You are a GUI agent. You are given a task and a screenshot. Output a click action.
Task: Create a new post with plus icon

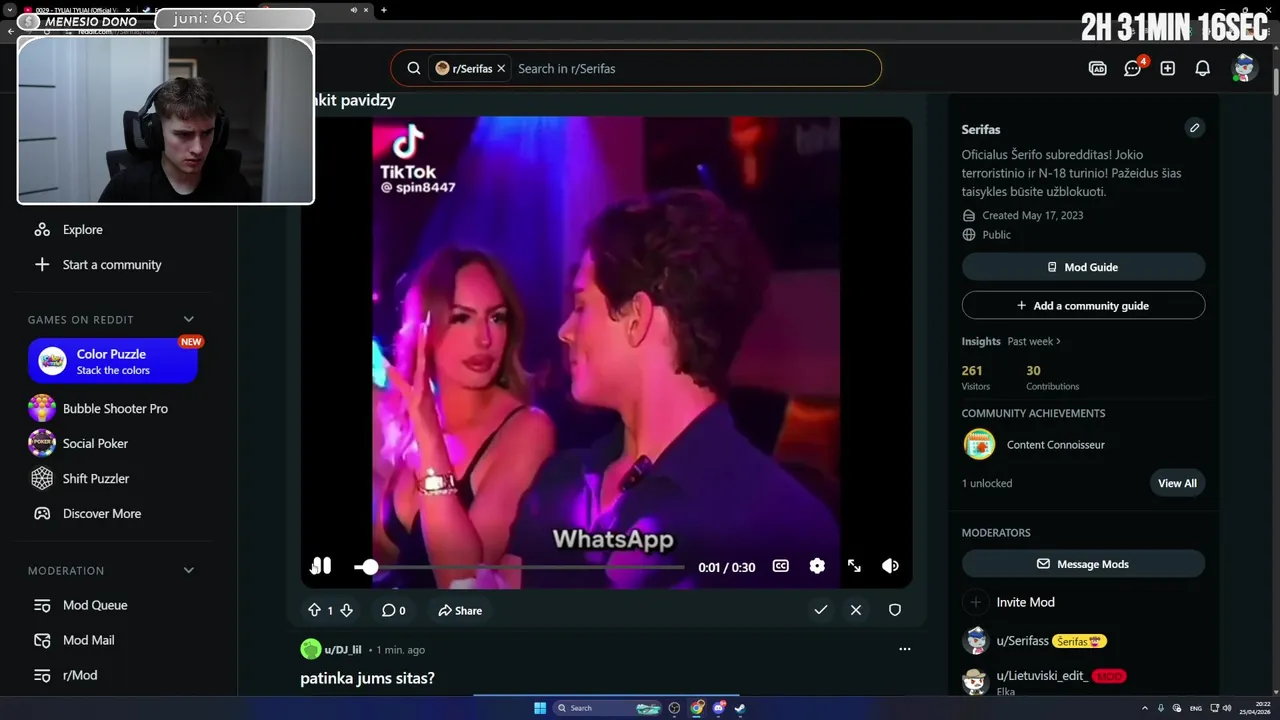(x=1167, y=68)
